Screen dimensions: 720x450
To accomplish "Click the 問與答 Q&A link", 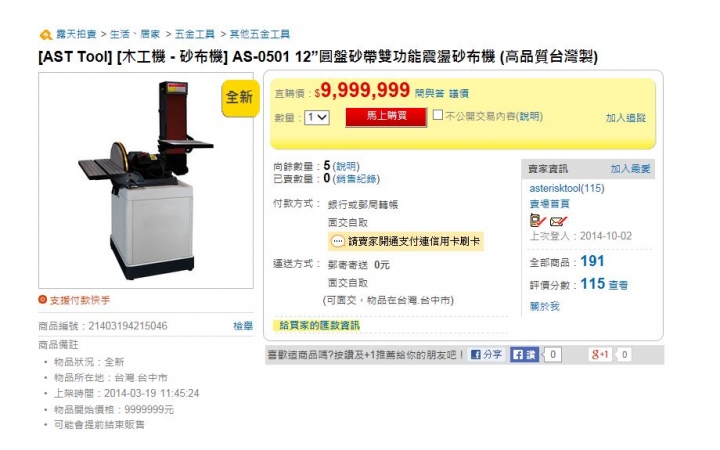I will (429, 94).
